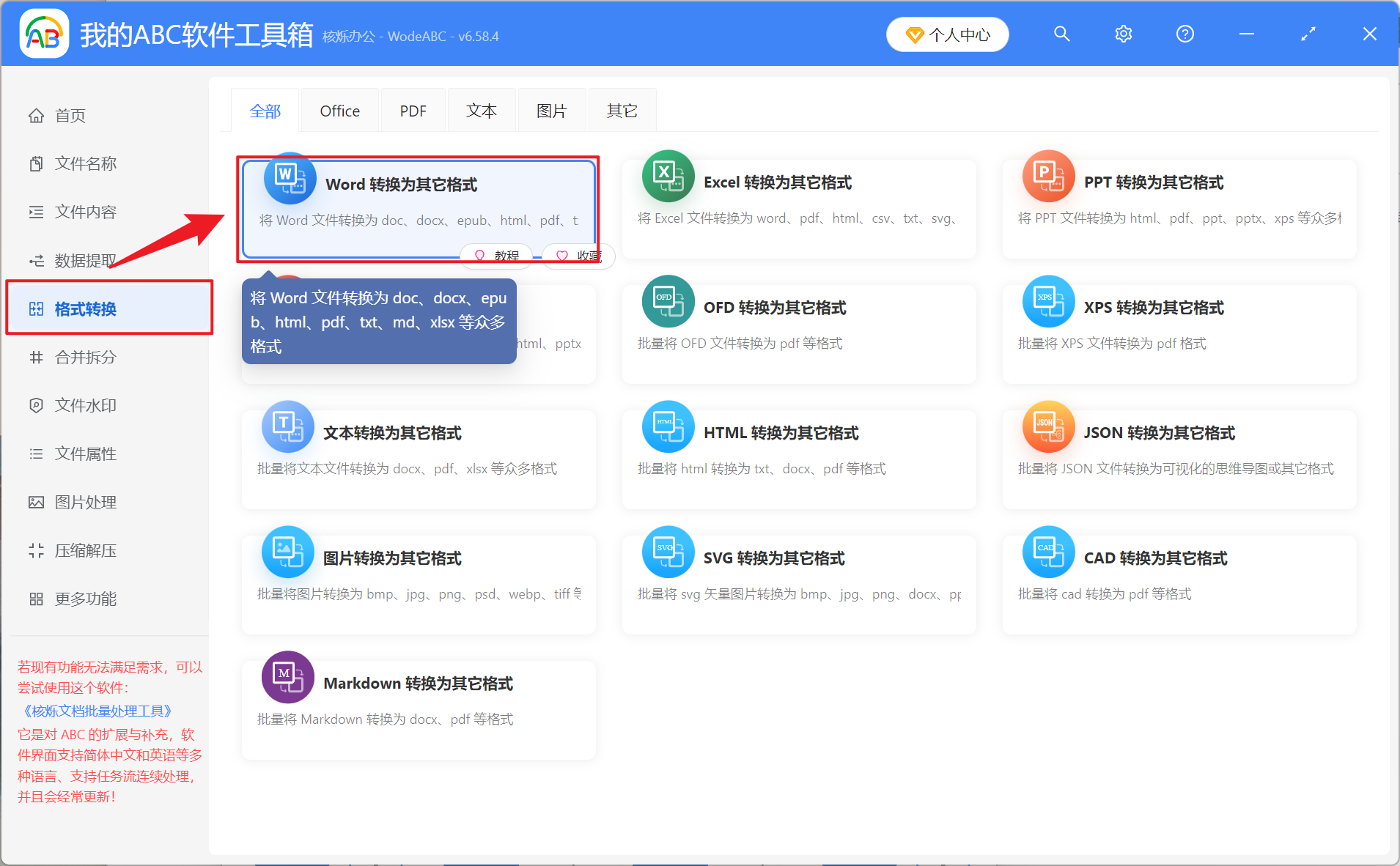Open Markdown 转换为其它格式 tool
Image resolution: width=1400 pixels, height=866 pixels.
[418, 700]
